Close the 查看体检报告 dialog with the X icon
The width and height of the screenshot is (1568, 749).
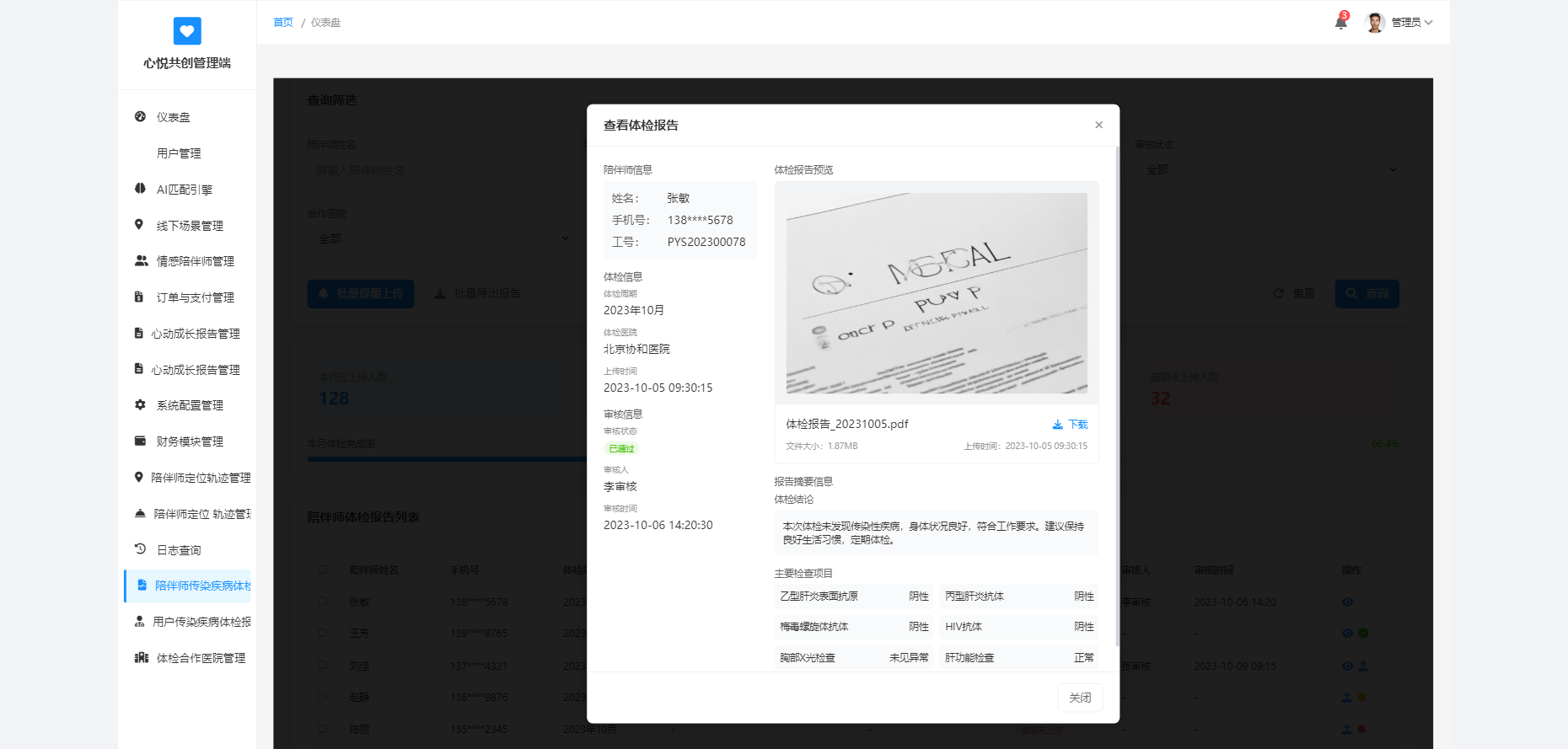pos(1098,125)
